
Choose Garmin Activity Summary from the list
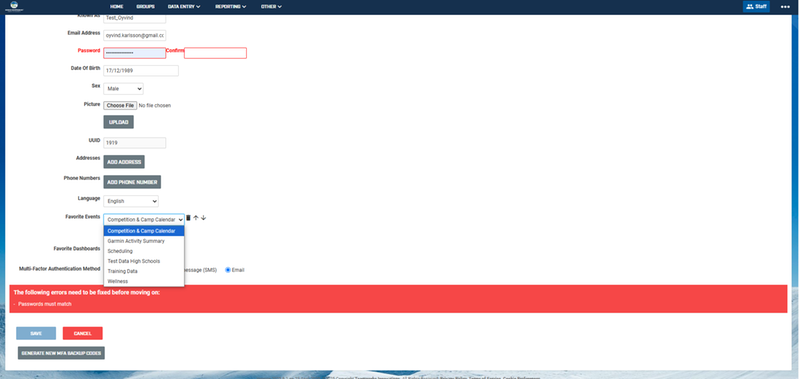coord(144,241)
